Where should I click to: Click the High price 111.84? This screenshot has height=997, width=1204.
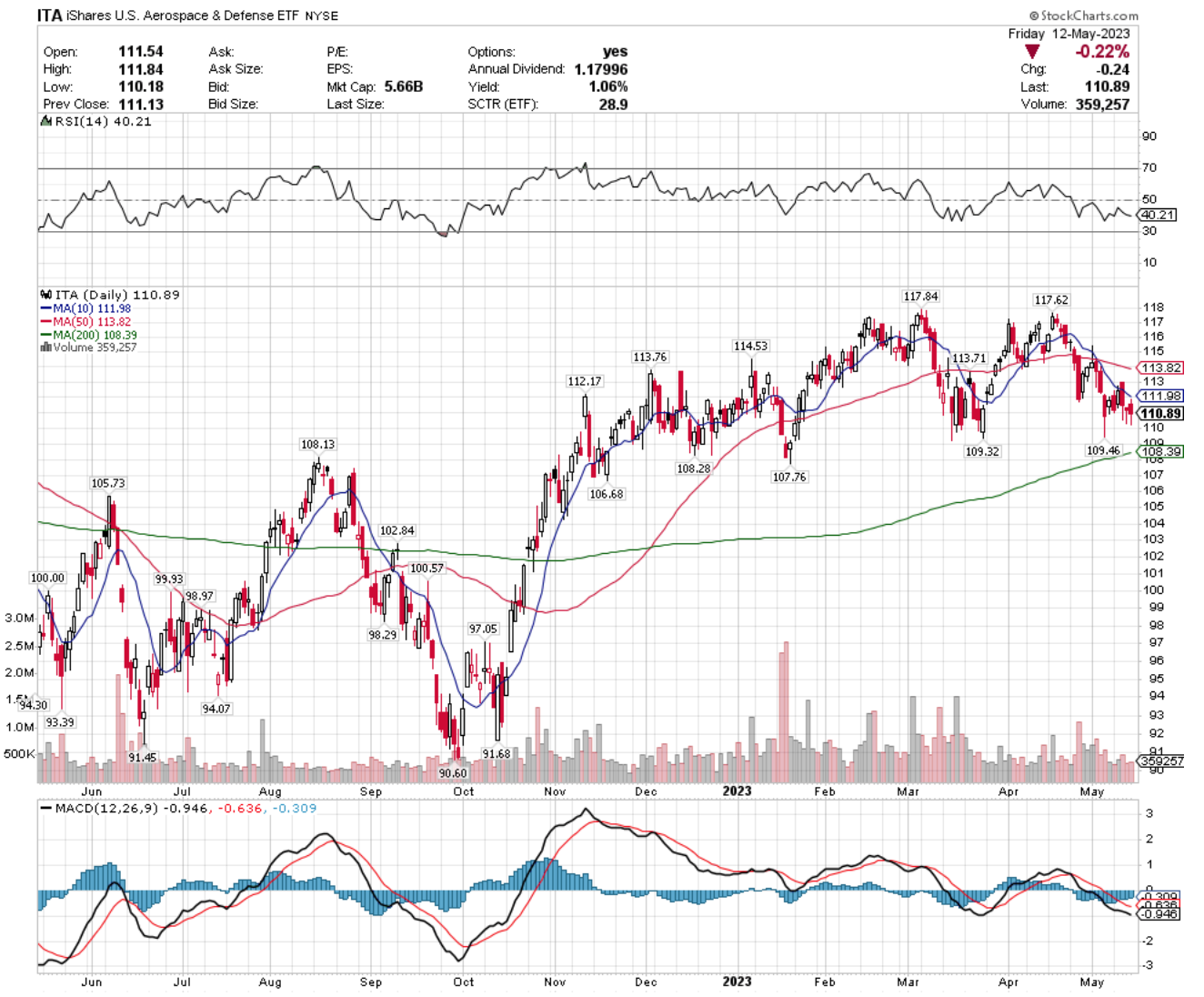[x=141, y=69]
